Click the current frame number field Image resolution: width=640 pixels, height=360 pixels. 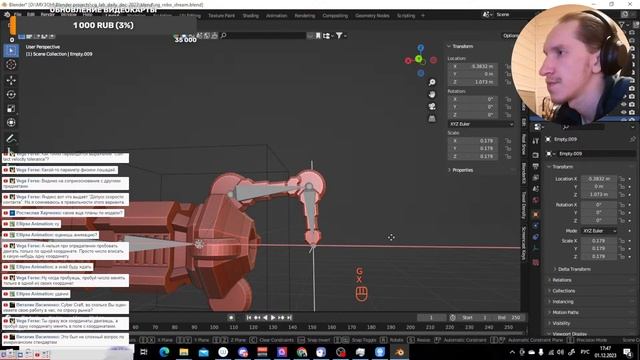tap(431, 318)
